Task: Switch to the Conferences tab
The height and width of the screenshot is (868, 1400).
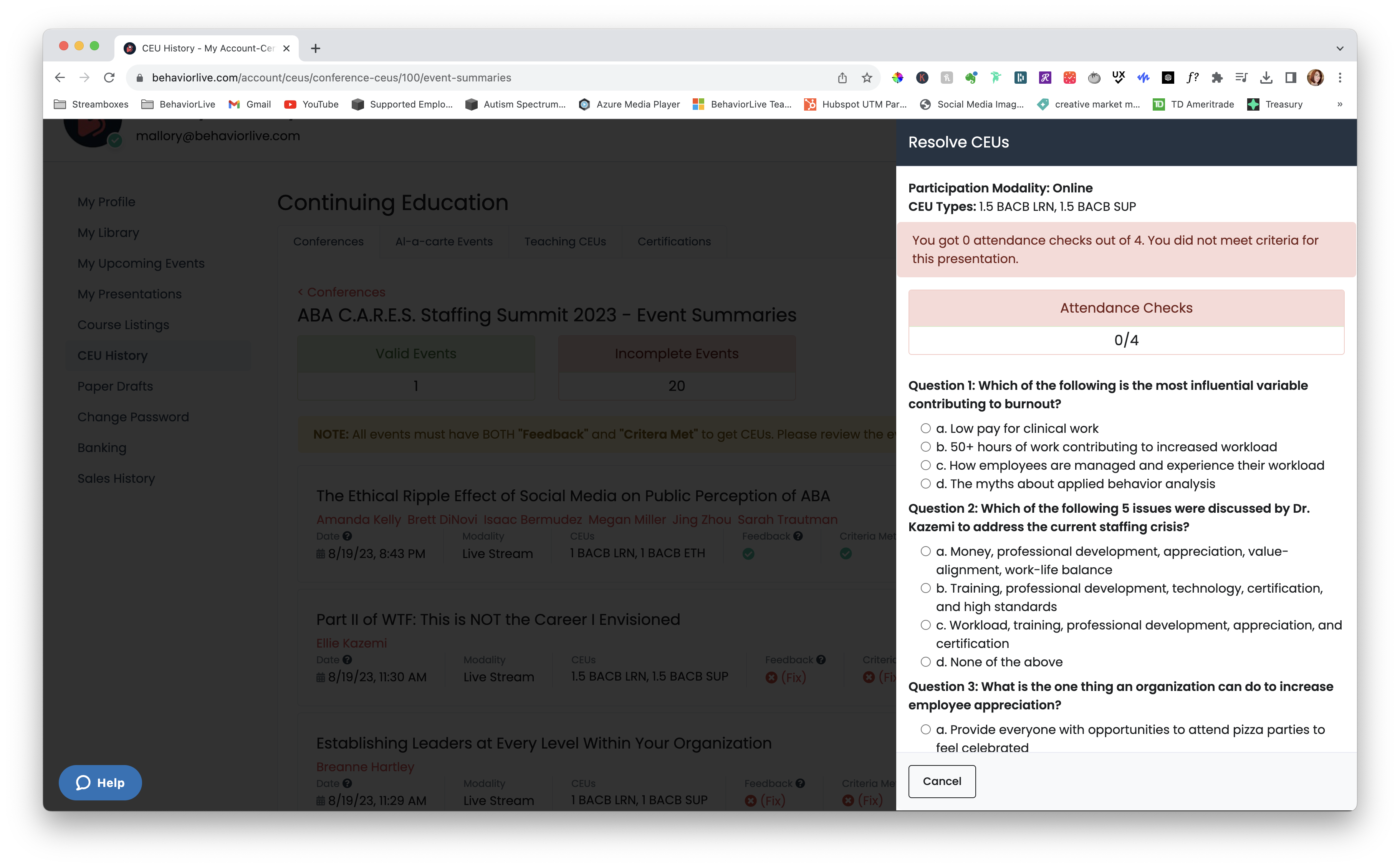Action: point(328,242)
